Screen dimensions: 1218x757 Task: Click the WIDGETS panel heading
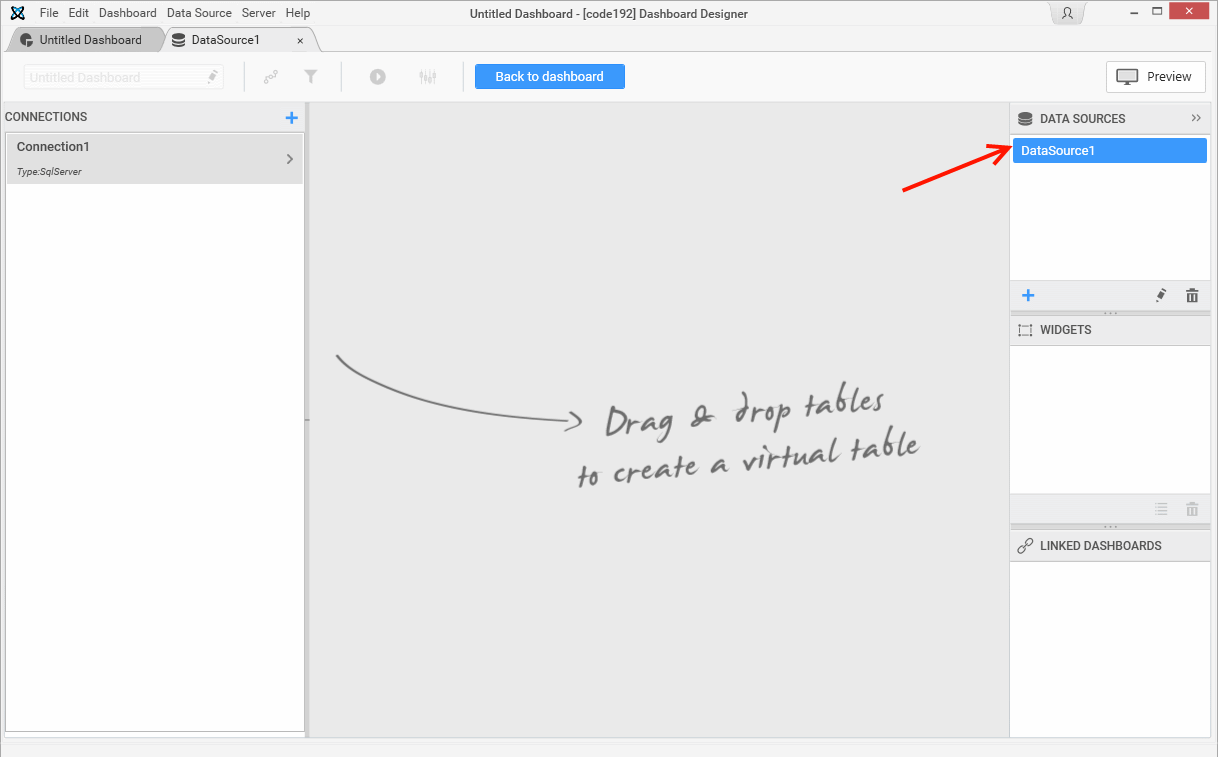(x=1066, y=330)
